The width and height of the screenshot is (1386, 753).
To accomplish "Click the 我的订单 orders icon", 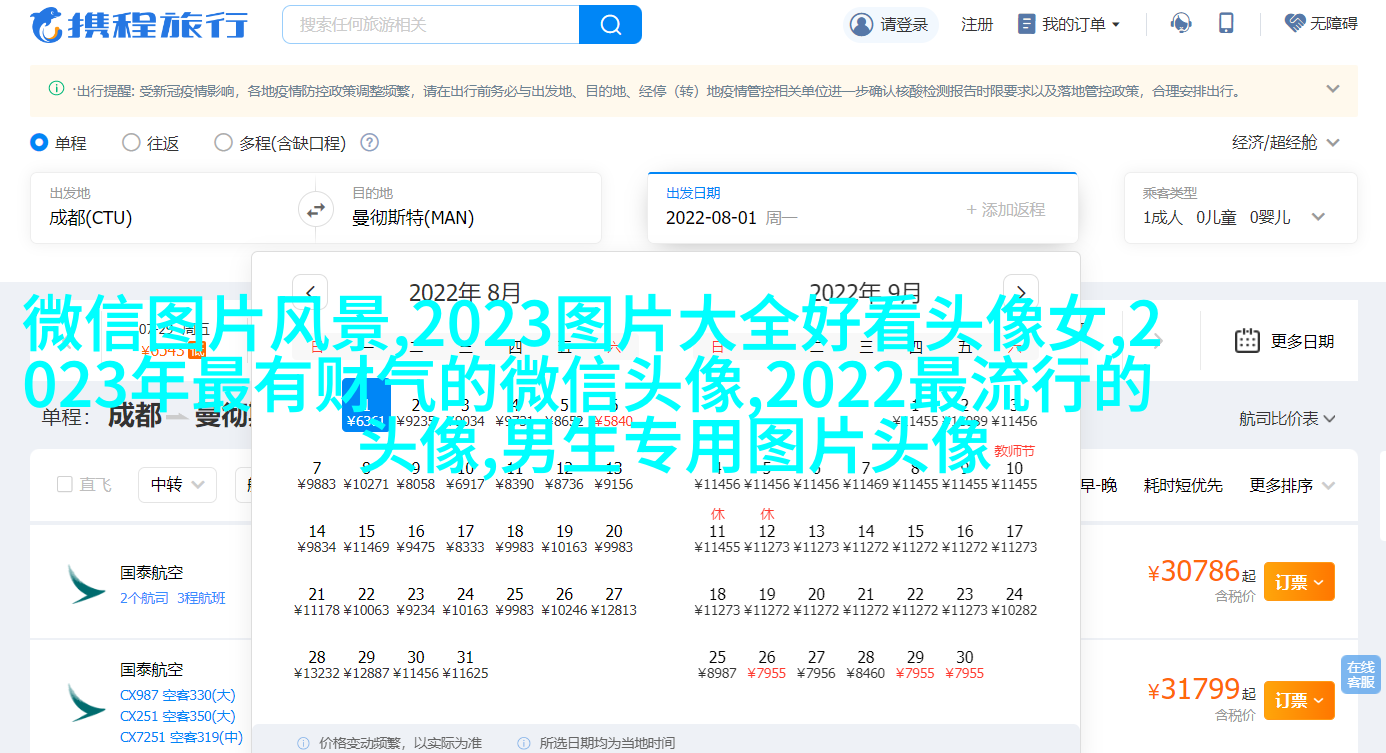I will point(1026,23).
